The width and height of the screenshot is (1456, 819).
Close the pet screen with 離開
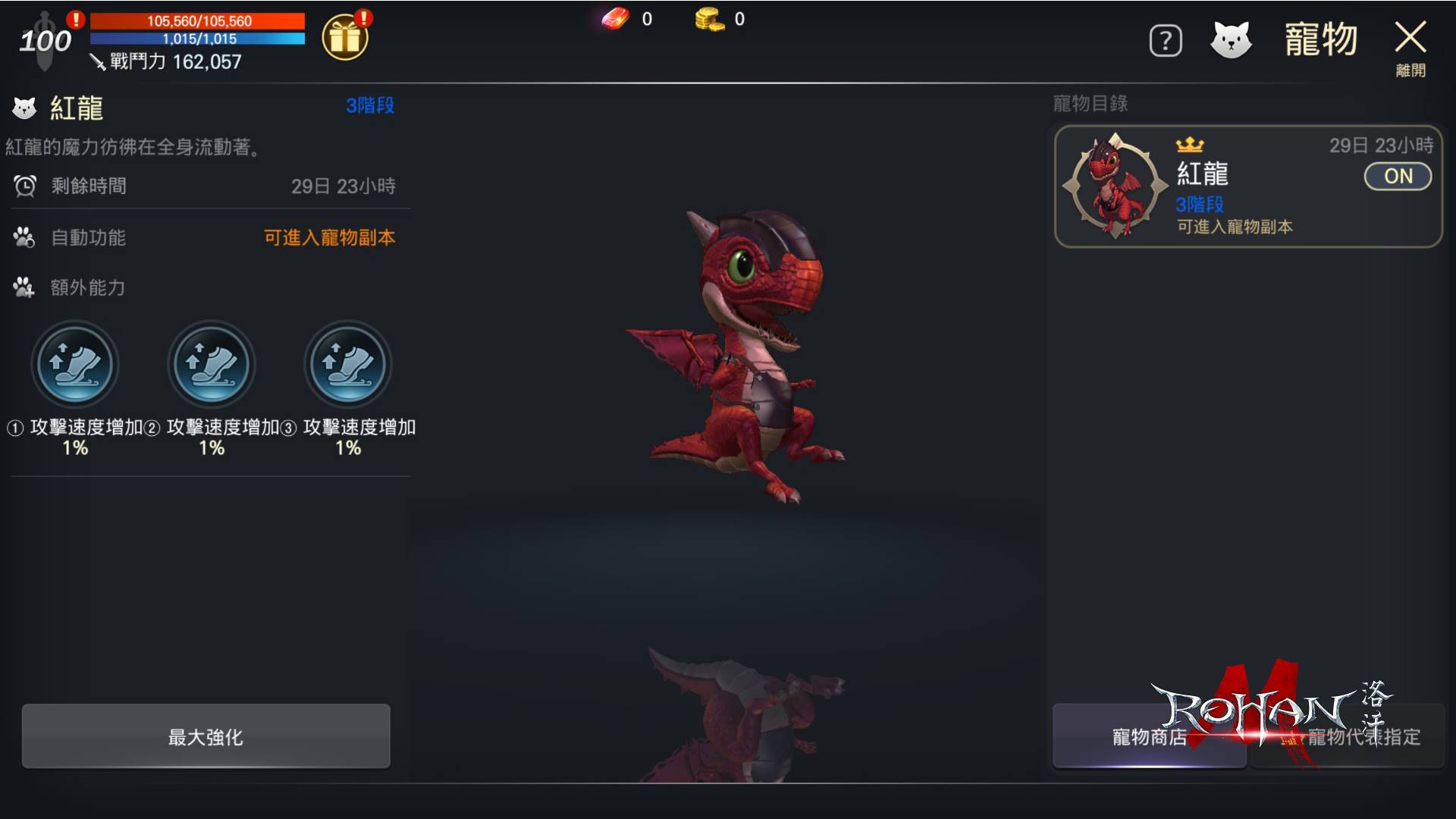tap(1410, 49)
